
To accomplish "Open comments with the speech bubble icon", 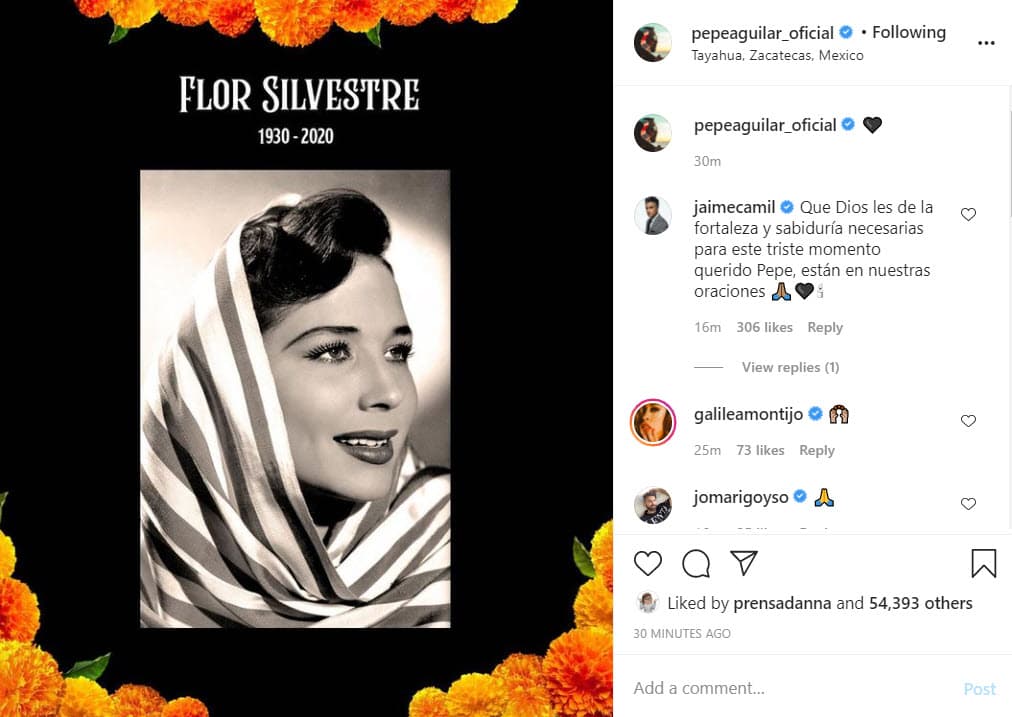I will pos(695,563).
